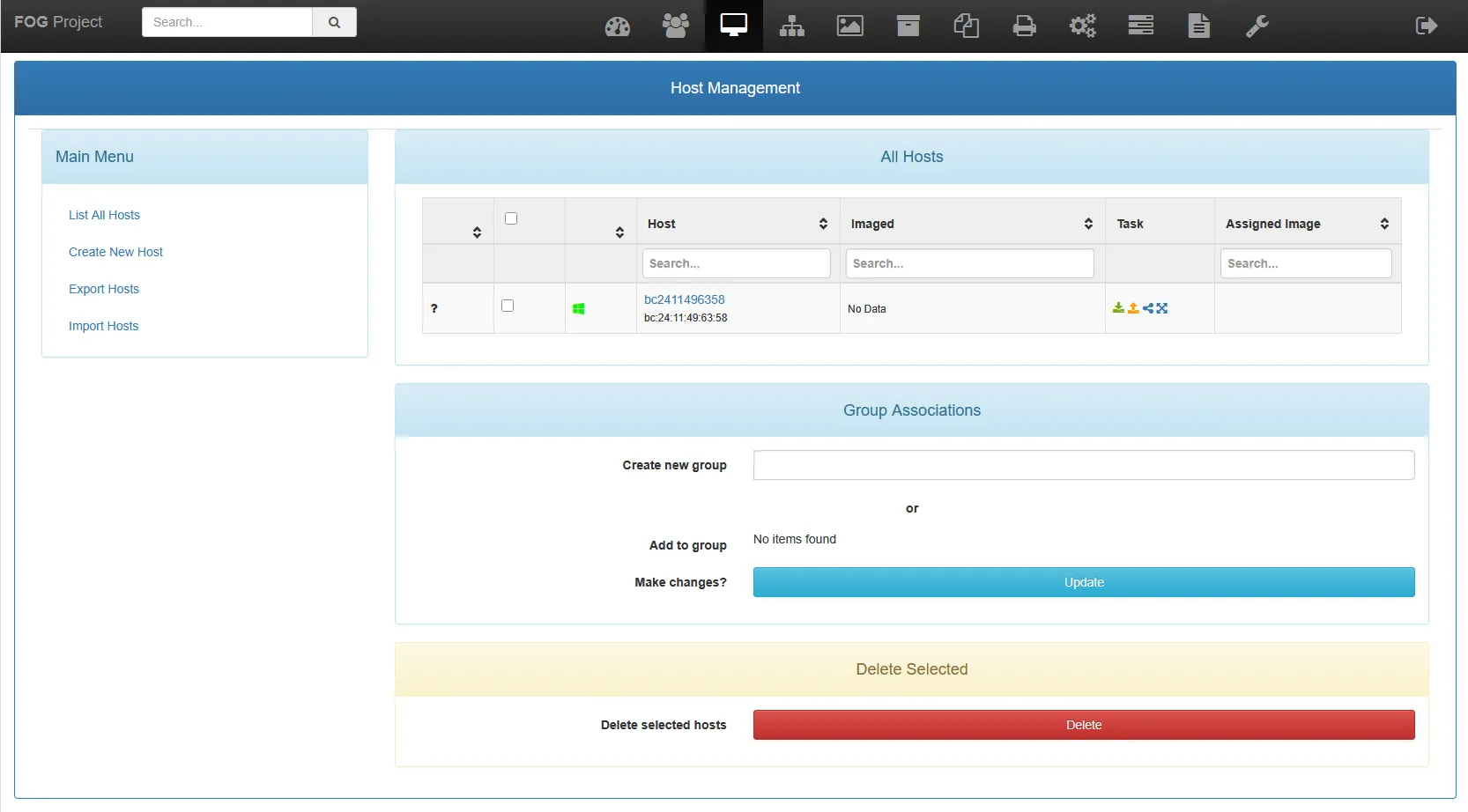
Task: Click the orange upload capture icon
Action: click(x=1133, y=308)
